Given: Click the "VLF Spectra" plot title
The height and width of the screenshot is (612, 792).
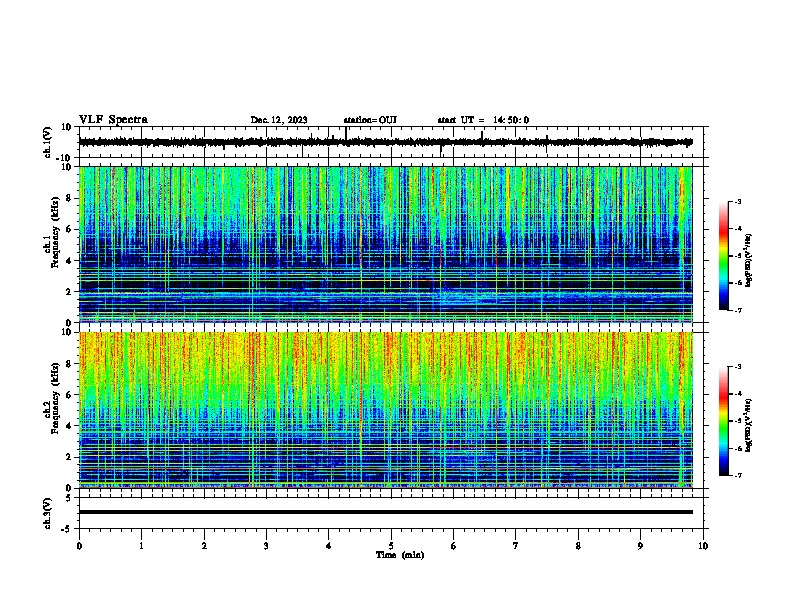Looking at the screenshot, I should [x=113, y=120].
